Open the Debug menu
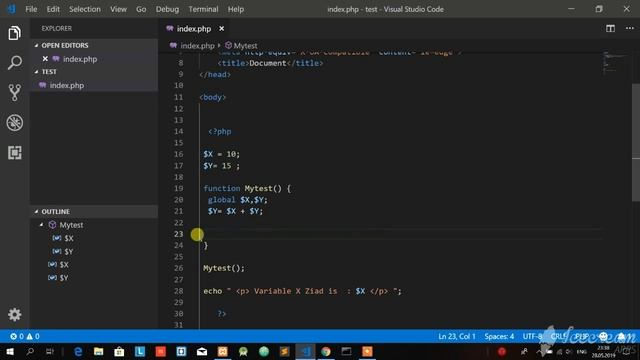This screenshot has height=360, width=640. click(167, 9)
